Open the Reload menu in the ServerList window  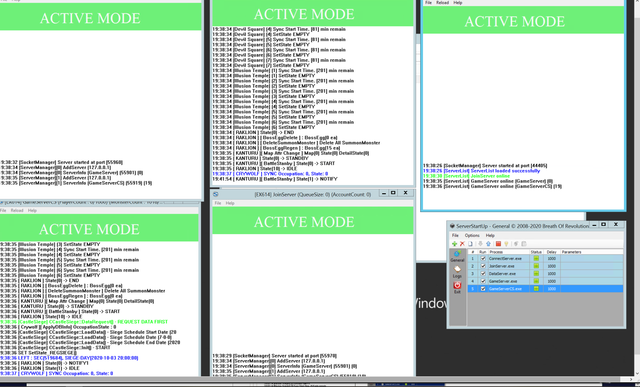(442, 2)
